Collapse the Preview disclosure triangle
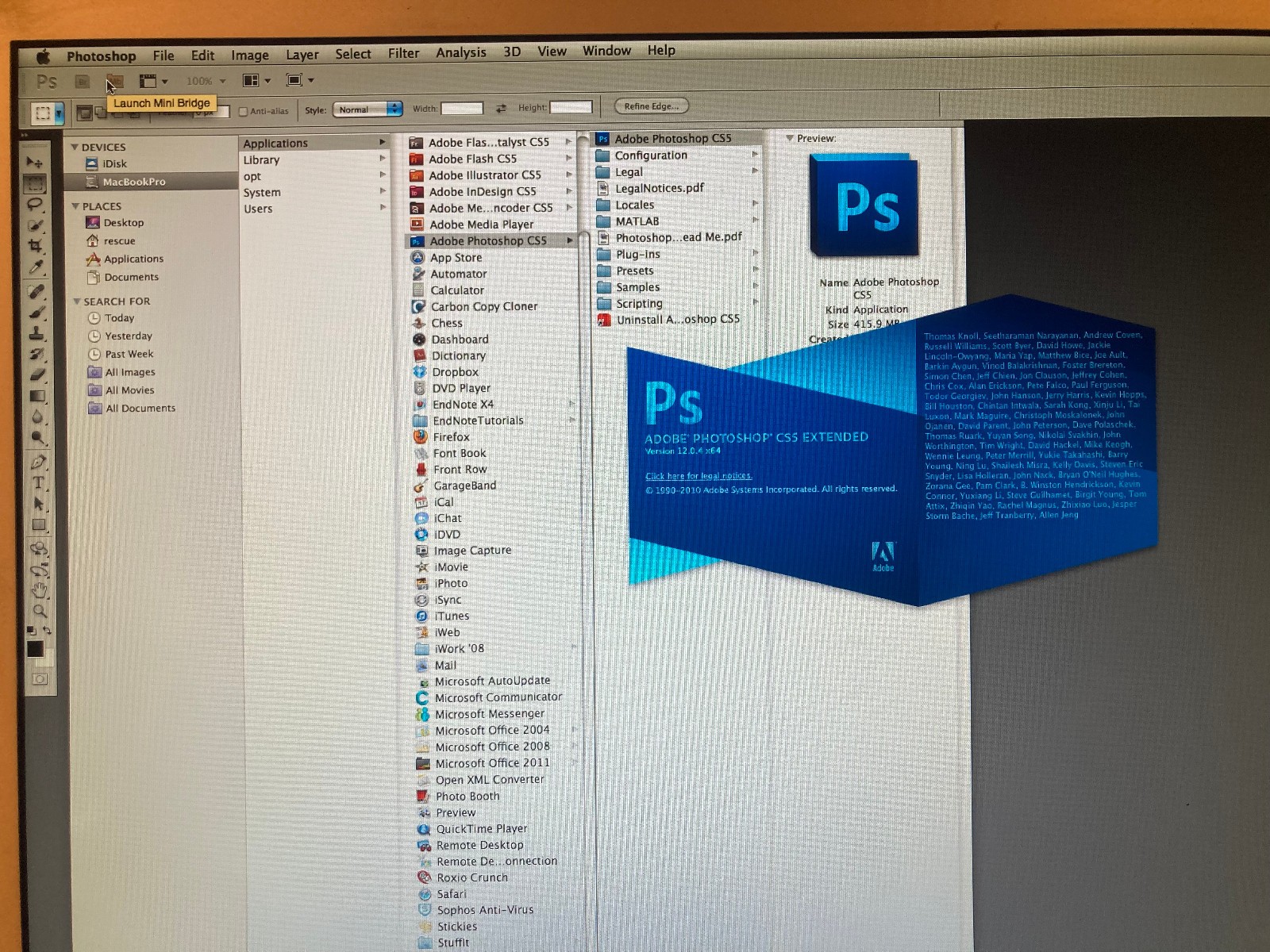The height and width of the screenshot is (952, 1270). coord(790,138)
